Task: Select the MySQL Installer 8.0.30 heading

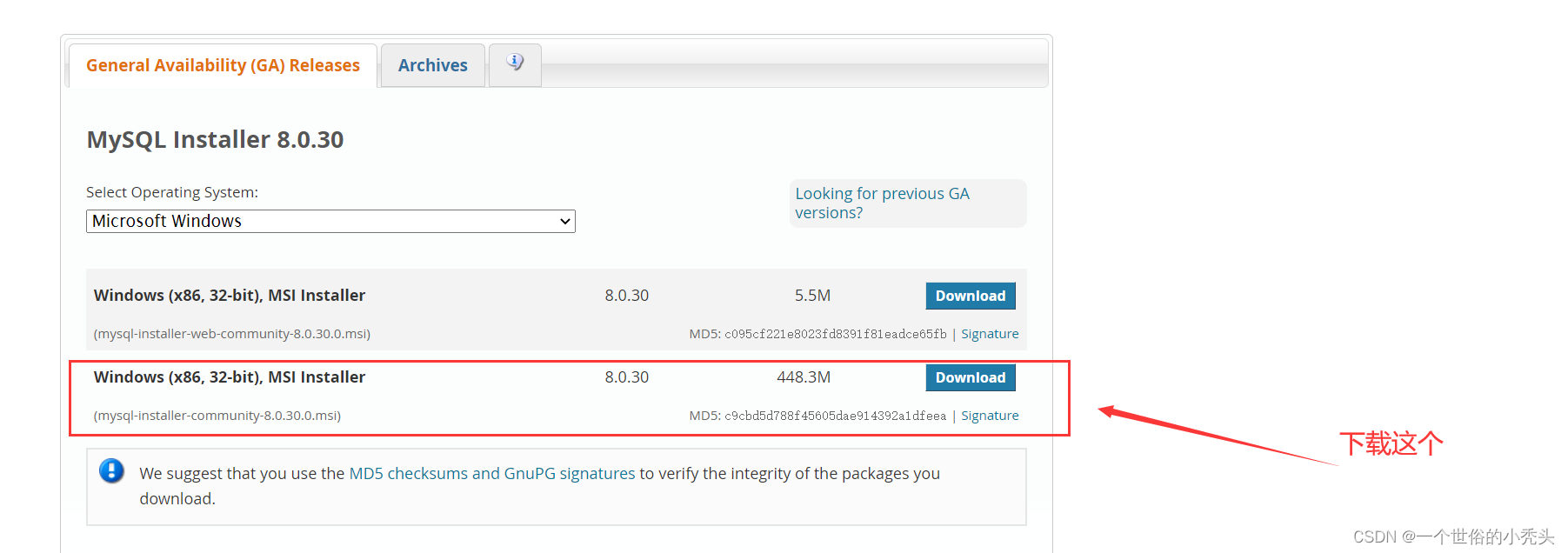Action: coord(215,139)
